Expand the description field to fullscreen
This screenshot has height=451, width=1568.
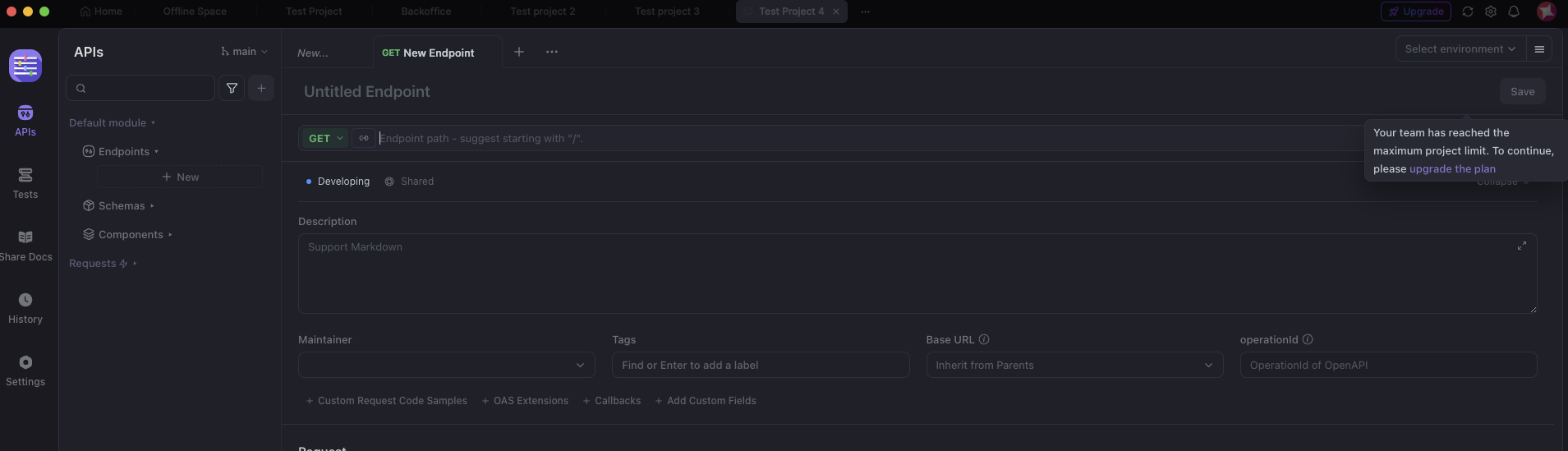point(1522,246)
